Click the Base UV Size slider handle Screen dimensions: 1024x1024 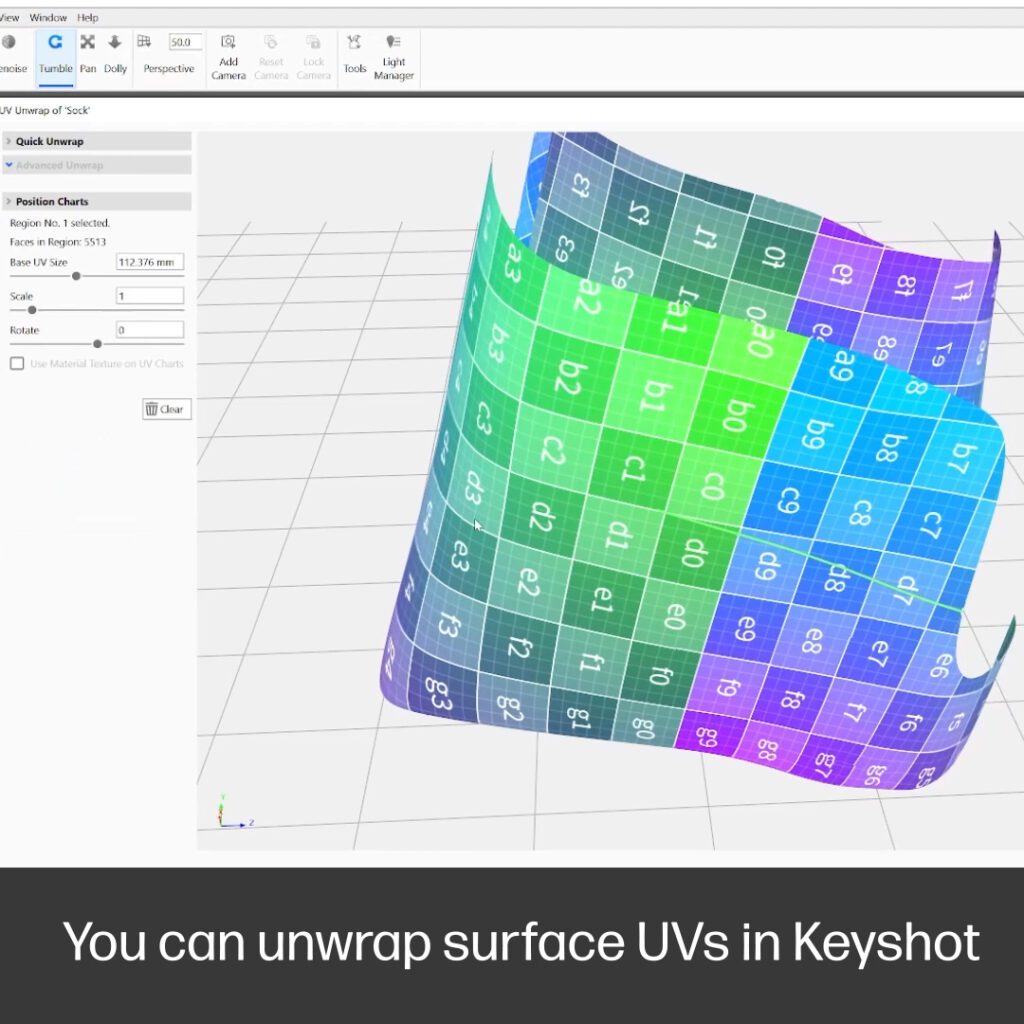(x=76, y=277)
